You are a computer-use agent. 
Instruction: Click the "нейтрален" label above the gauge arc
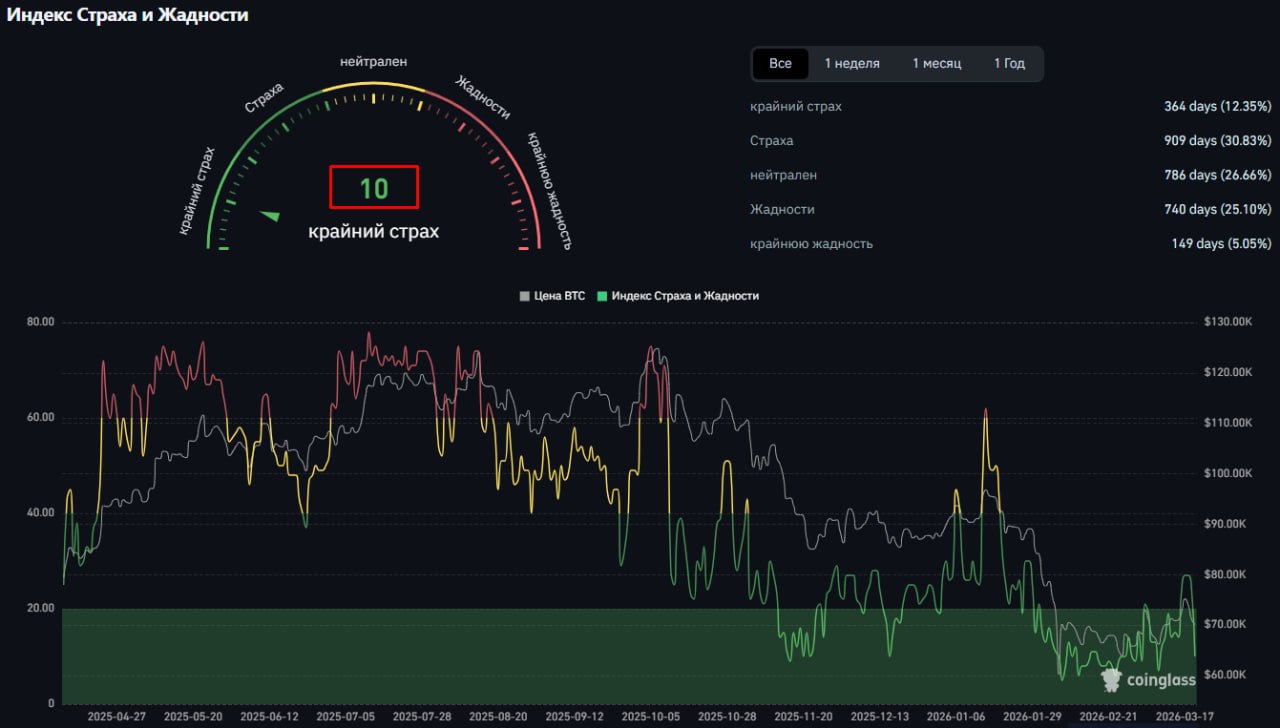tap(373, 61)
